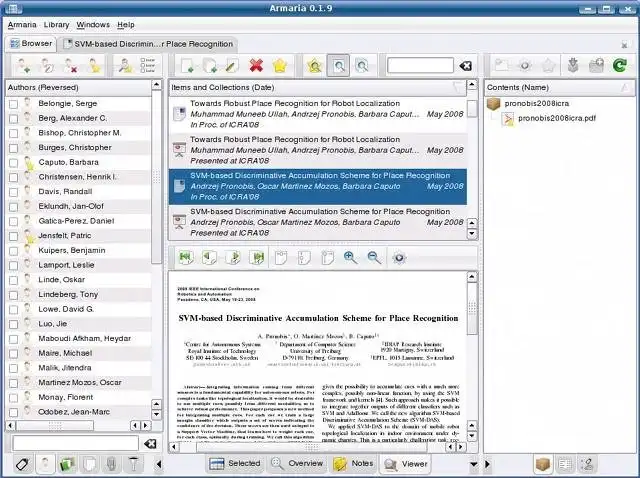Click the items search input field

click(x=420, y=65)
